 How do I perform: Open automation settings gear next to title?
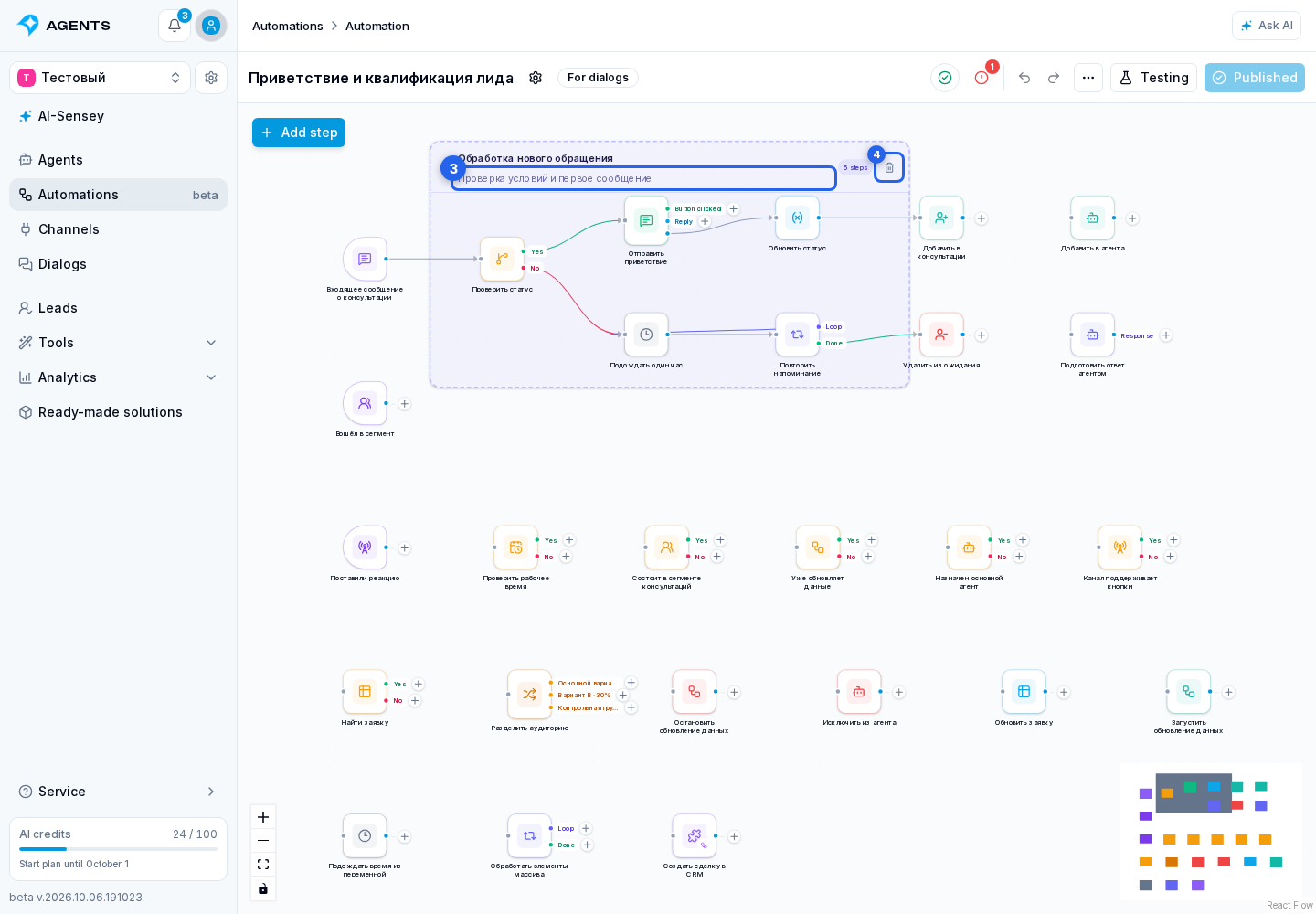pyautogui.click(x=536, y=78)
